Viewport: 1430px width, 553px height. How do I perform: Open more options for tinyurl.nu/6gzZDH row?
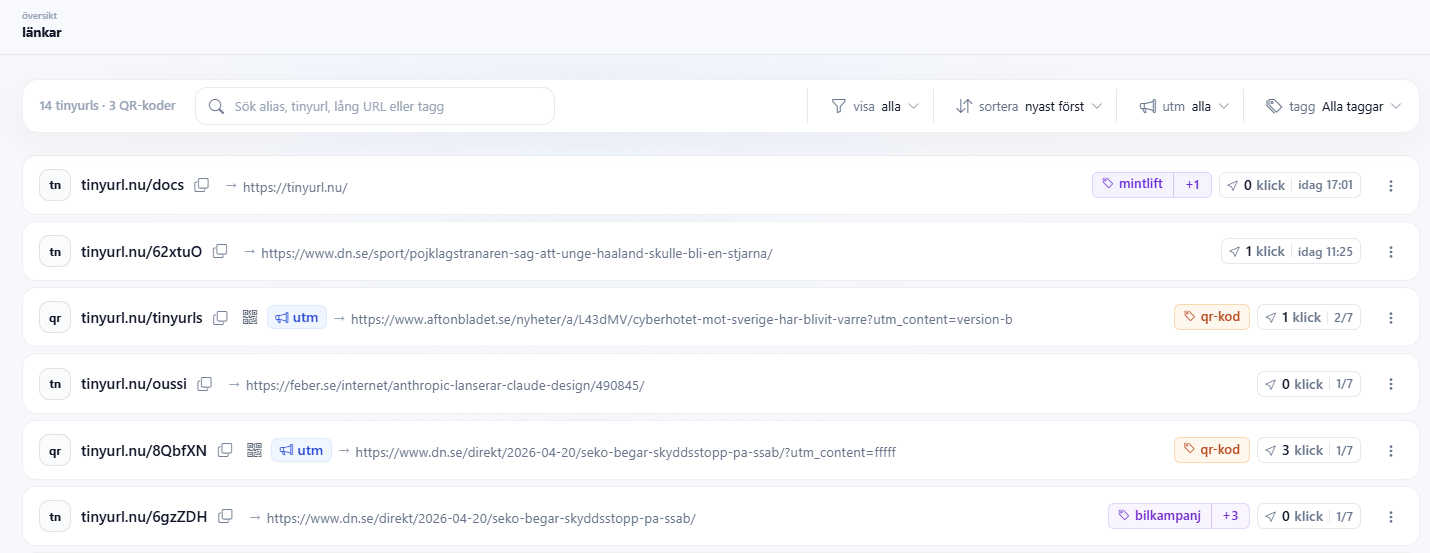tap(1390, 516)
